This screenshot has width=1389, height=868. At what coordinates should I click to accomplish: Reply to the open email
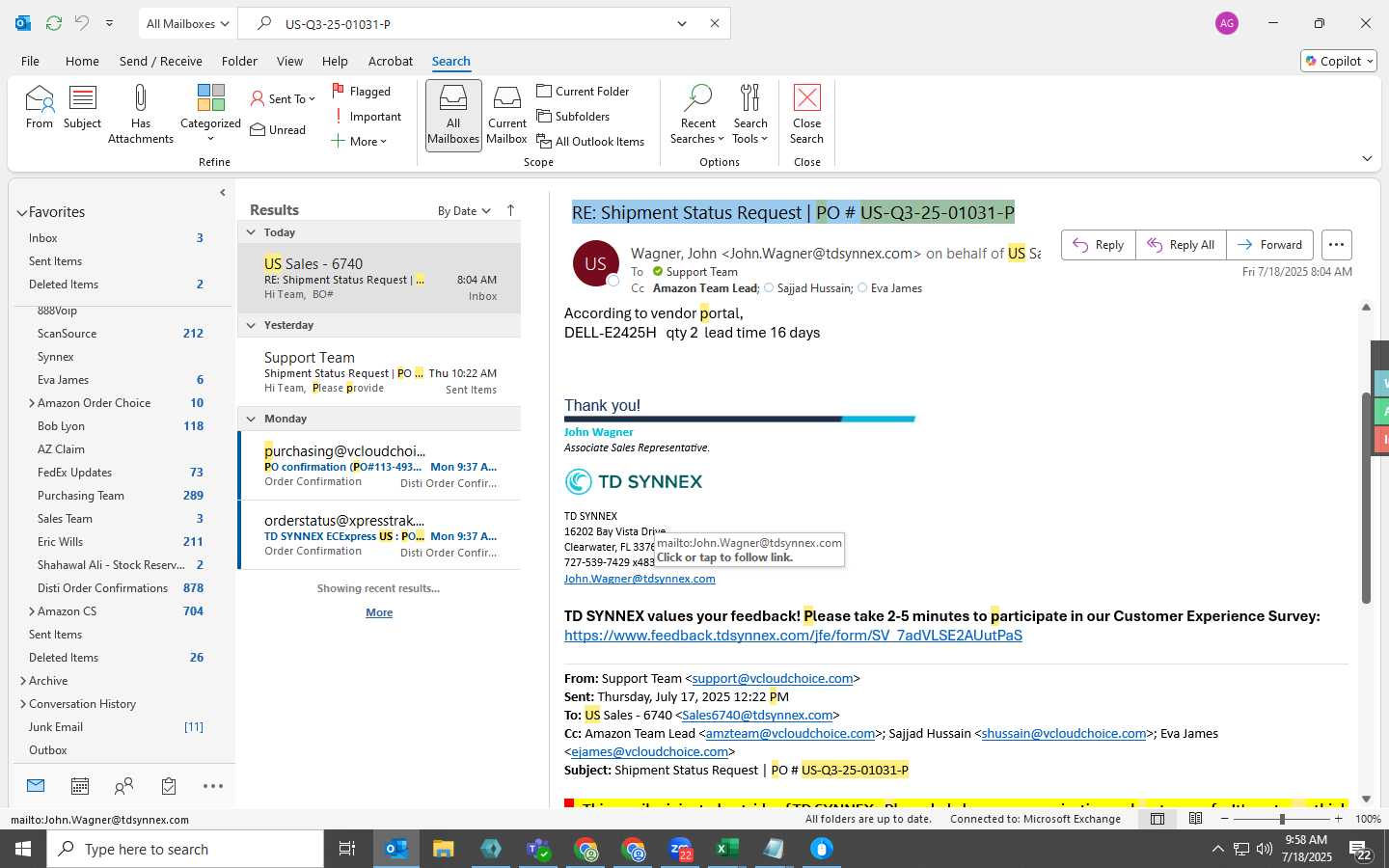[x=1099, y=245]
